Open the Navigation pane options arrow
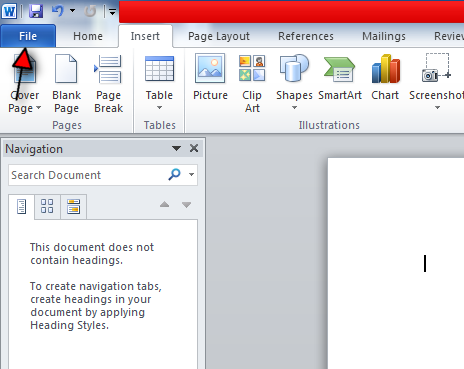 (176, 148)
